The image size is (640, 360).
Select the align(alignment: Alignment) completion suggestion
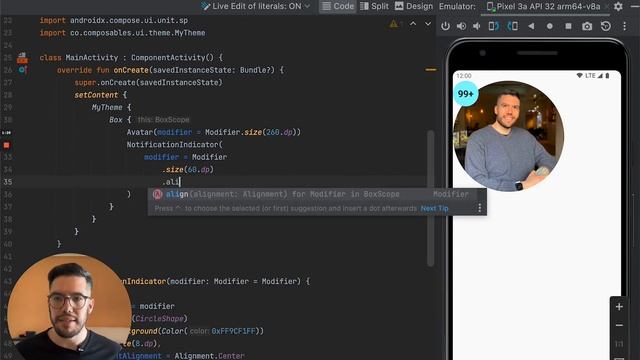click(317, 194)
